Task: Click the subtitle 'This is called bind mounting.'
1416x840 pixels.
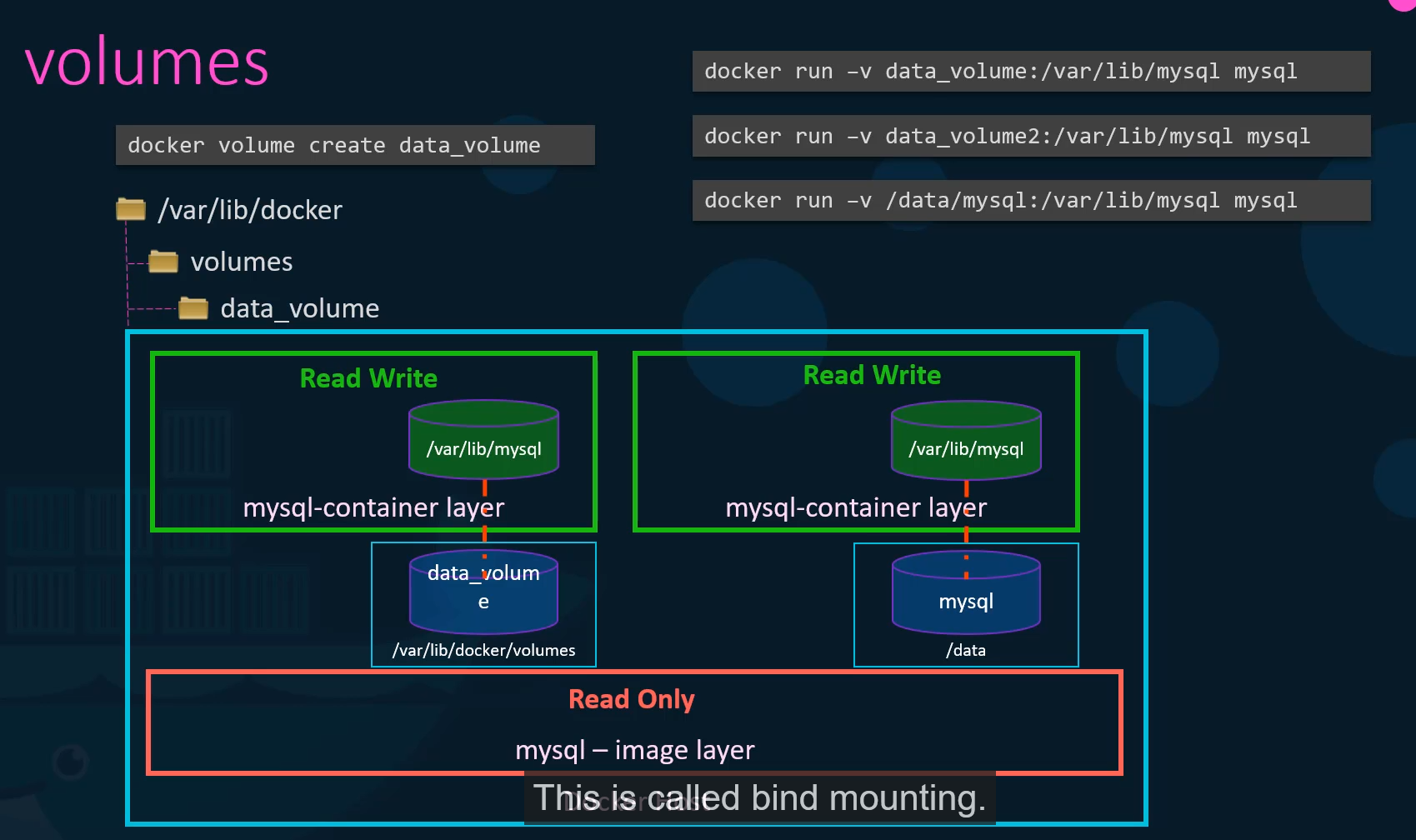Action: [759, 798]
